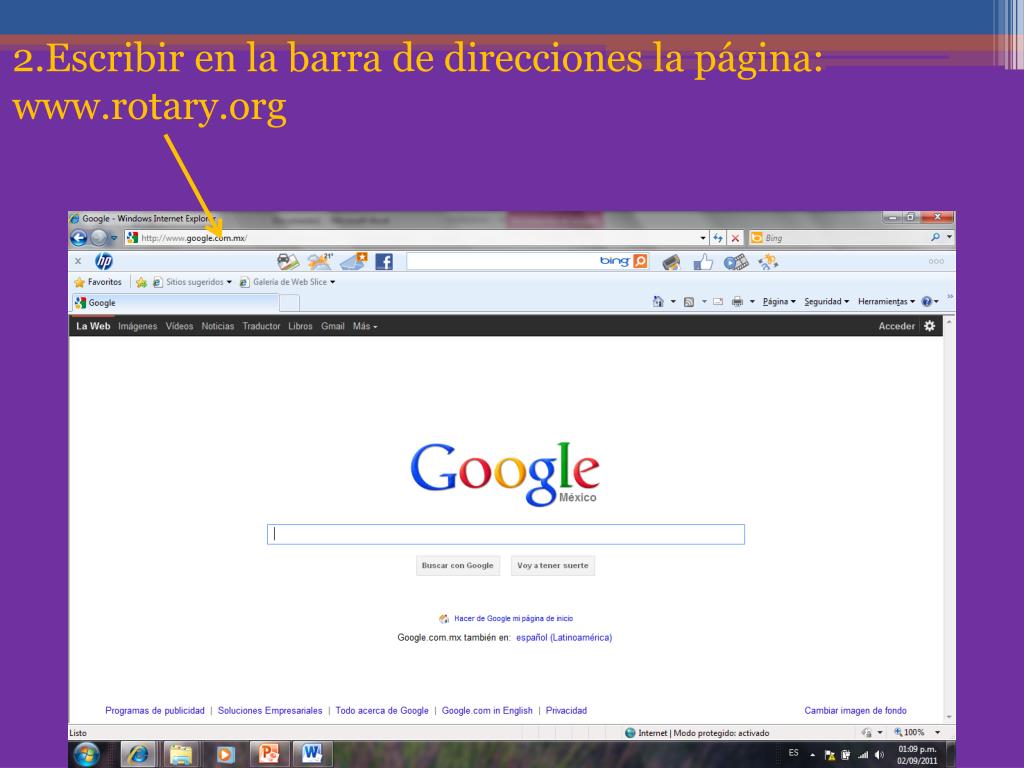The image size is (1024, 768).
Task: Open the Sitios sugeridos dropdown
Action: pos(193,282)
